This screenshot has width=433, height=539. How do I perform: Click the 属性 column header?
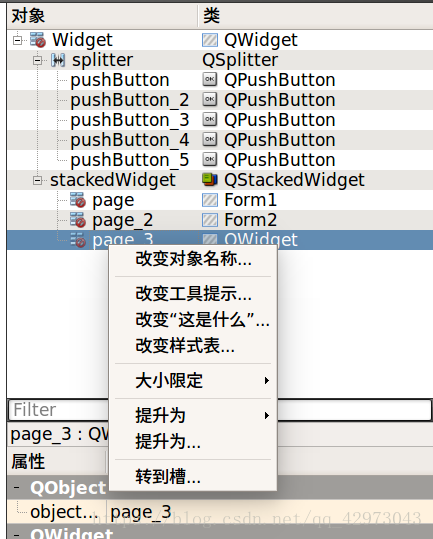point(56,461)
